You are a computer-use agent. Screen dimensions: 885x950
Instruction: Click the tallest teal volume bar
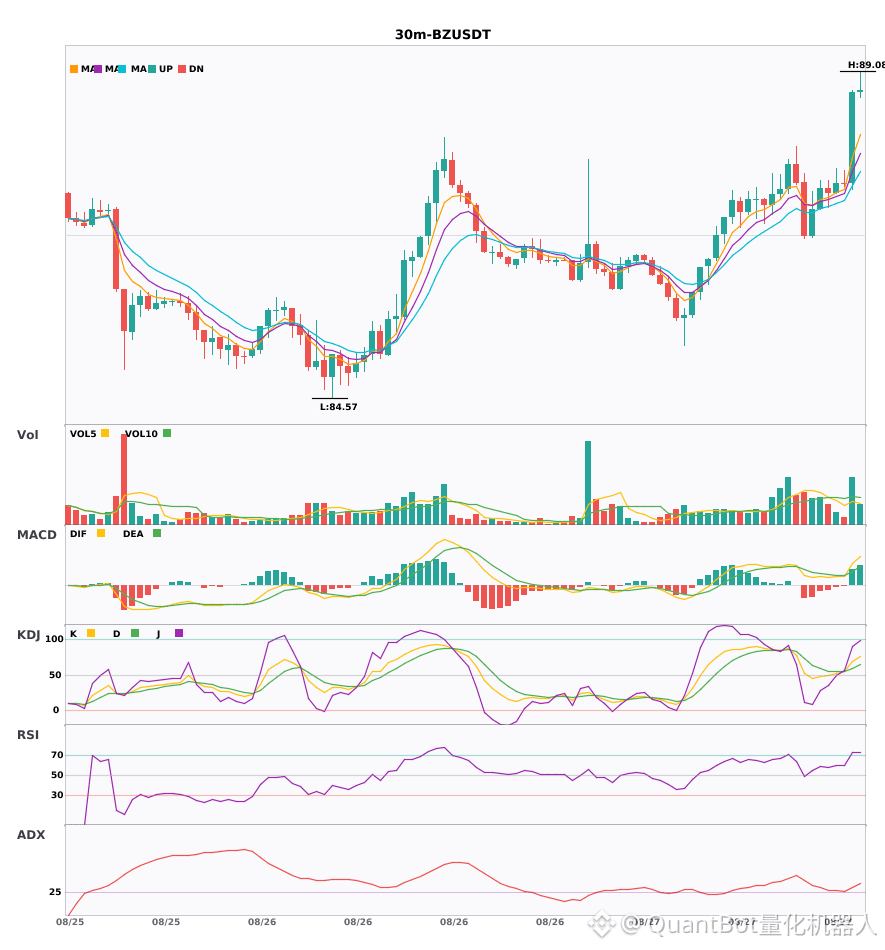(588, 483)
